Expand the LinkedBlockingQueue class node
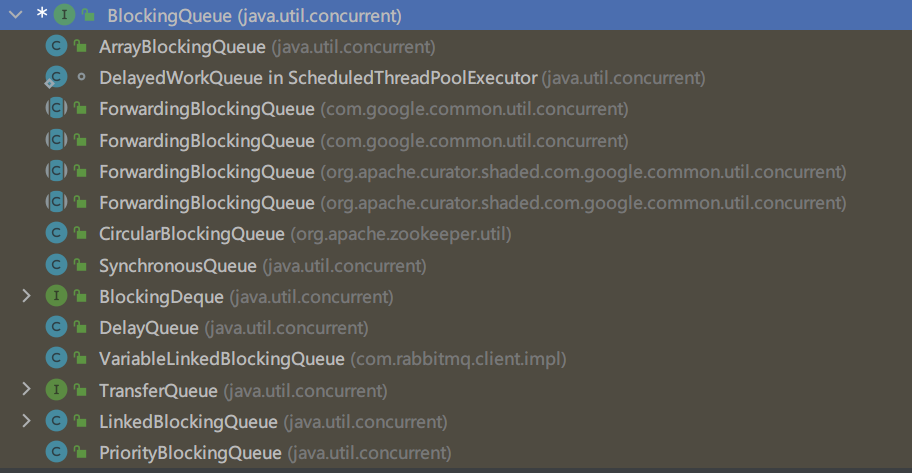This screenshot has height=473, width=912. (x=27, y=421)
